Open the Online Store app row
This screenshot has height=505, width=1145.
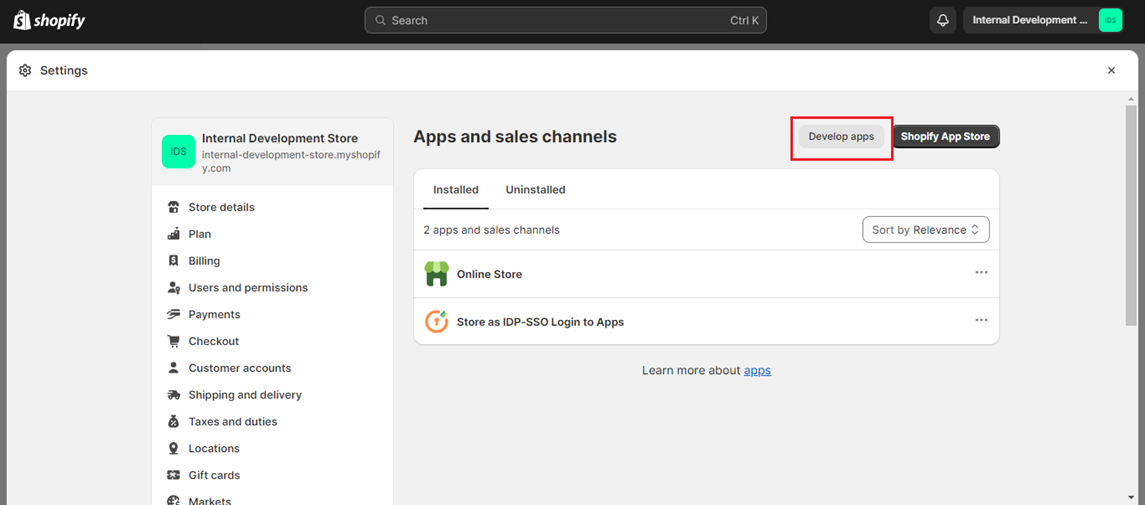[x=706, y=274]
